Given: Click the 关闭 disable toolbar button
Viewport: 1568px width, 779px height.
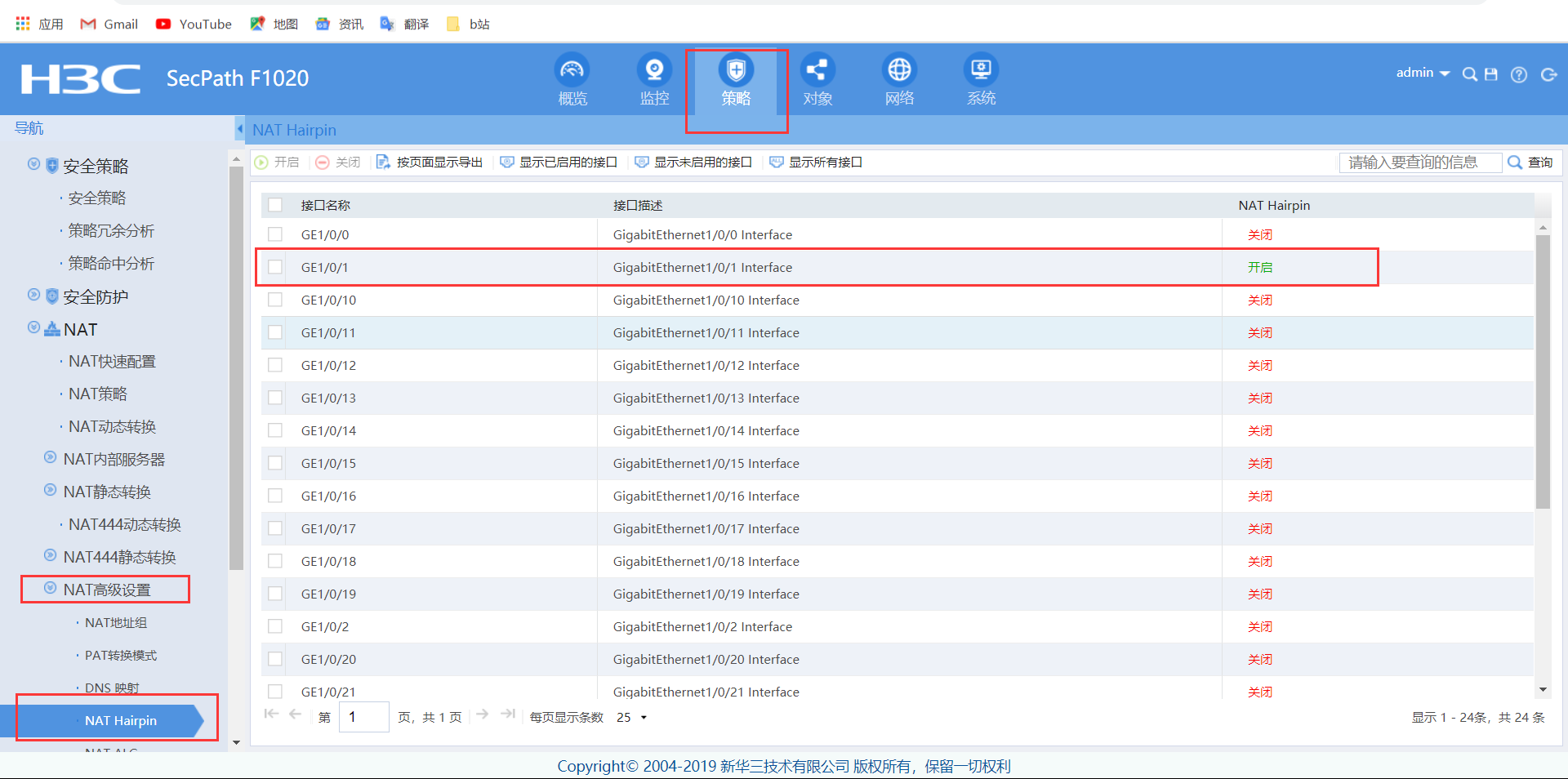Looking at the screenshot, I should pyautogui.click(x=338, y=162).
